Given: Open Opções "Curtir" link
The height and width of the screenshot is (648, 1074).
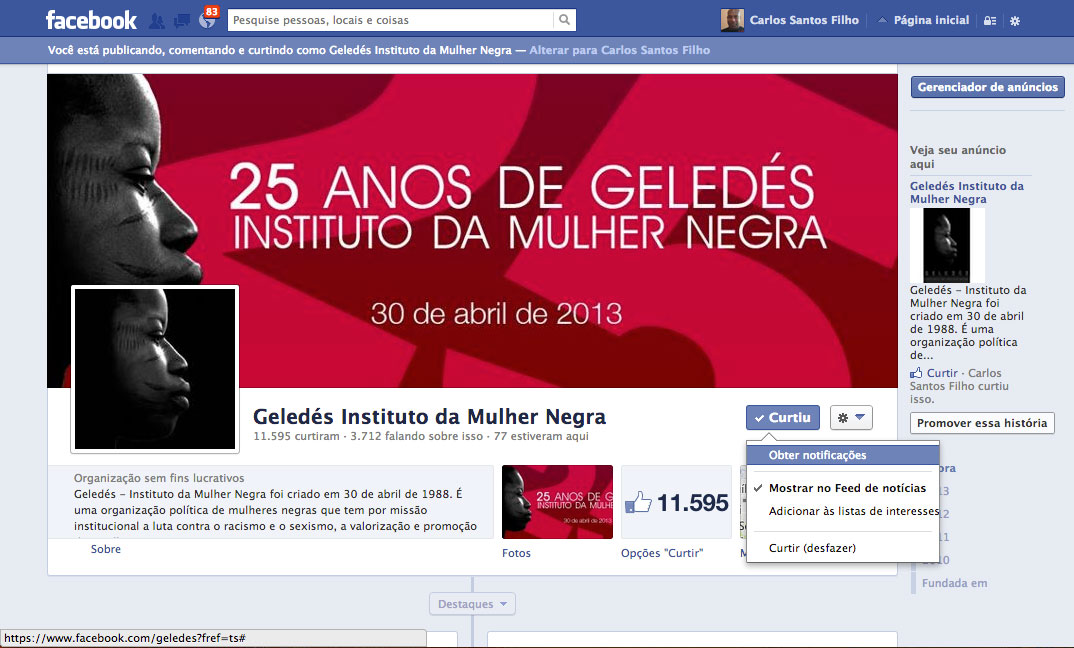Looking at the screenshot, I should [662, 553].
